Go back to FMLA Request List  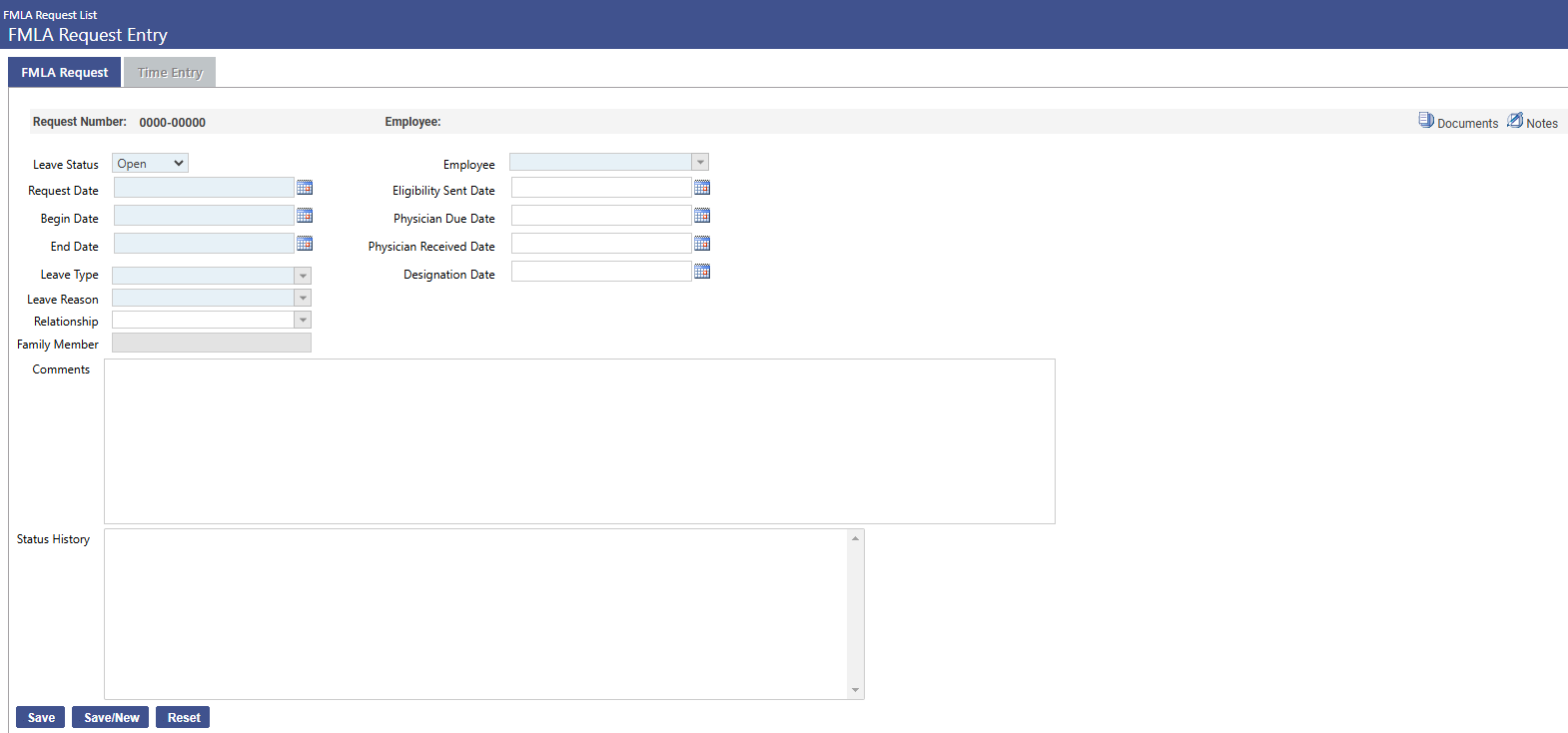point(50,15)
